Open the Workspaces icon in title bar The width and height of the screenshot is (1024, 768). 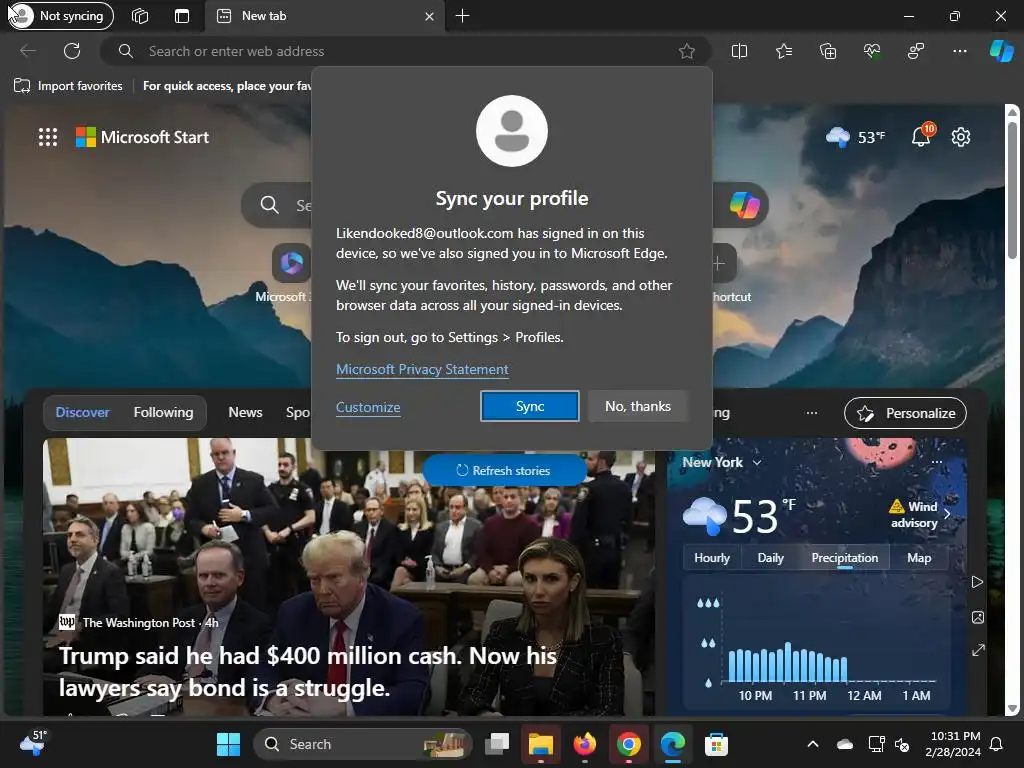(140, 16)
